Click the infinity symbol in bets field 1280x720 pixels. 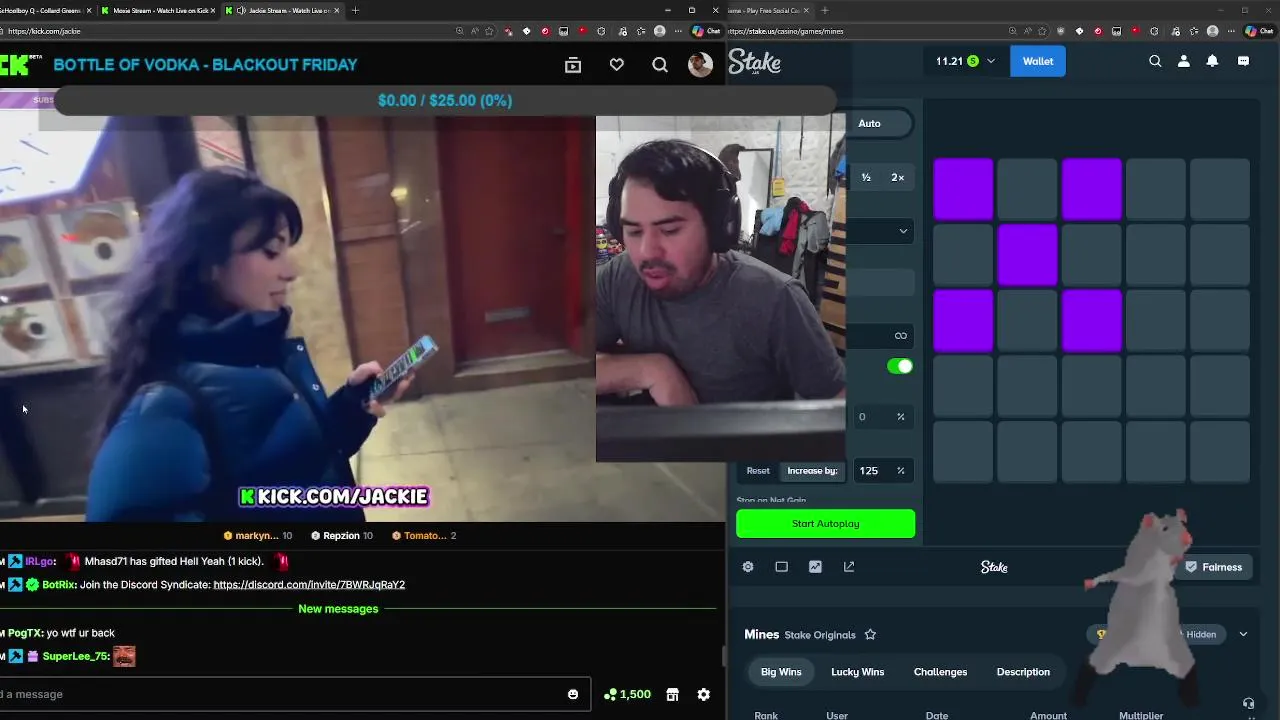coord(901,336)
